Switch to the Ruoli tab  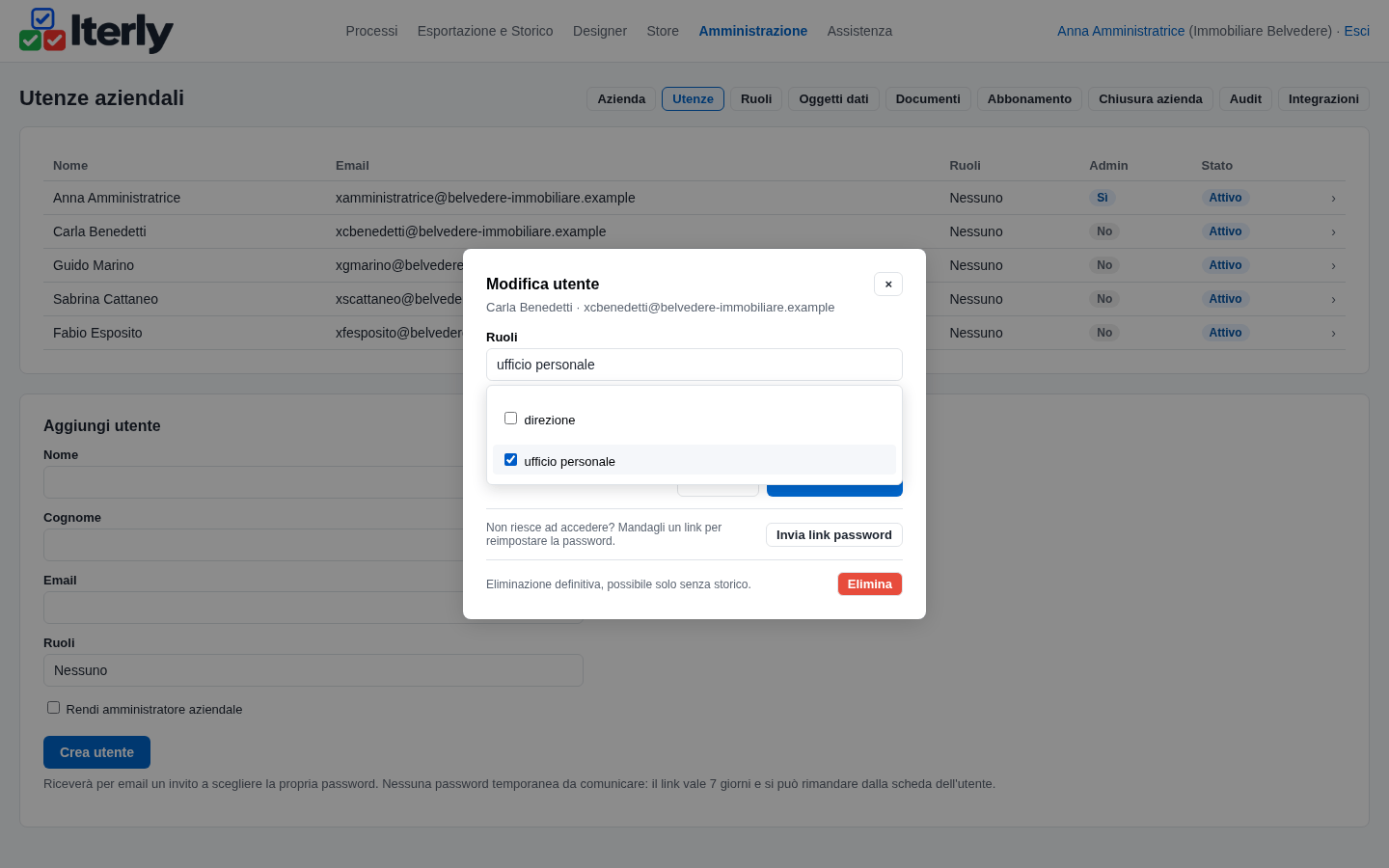(x=756, y=99)
